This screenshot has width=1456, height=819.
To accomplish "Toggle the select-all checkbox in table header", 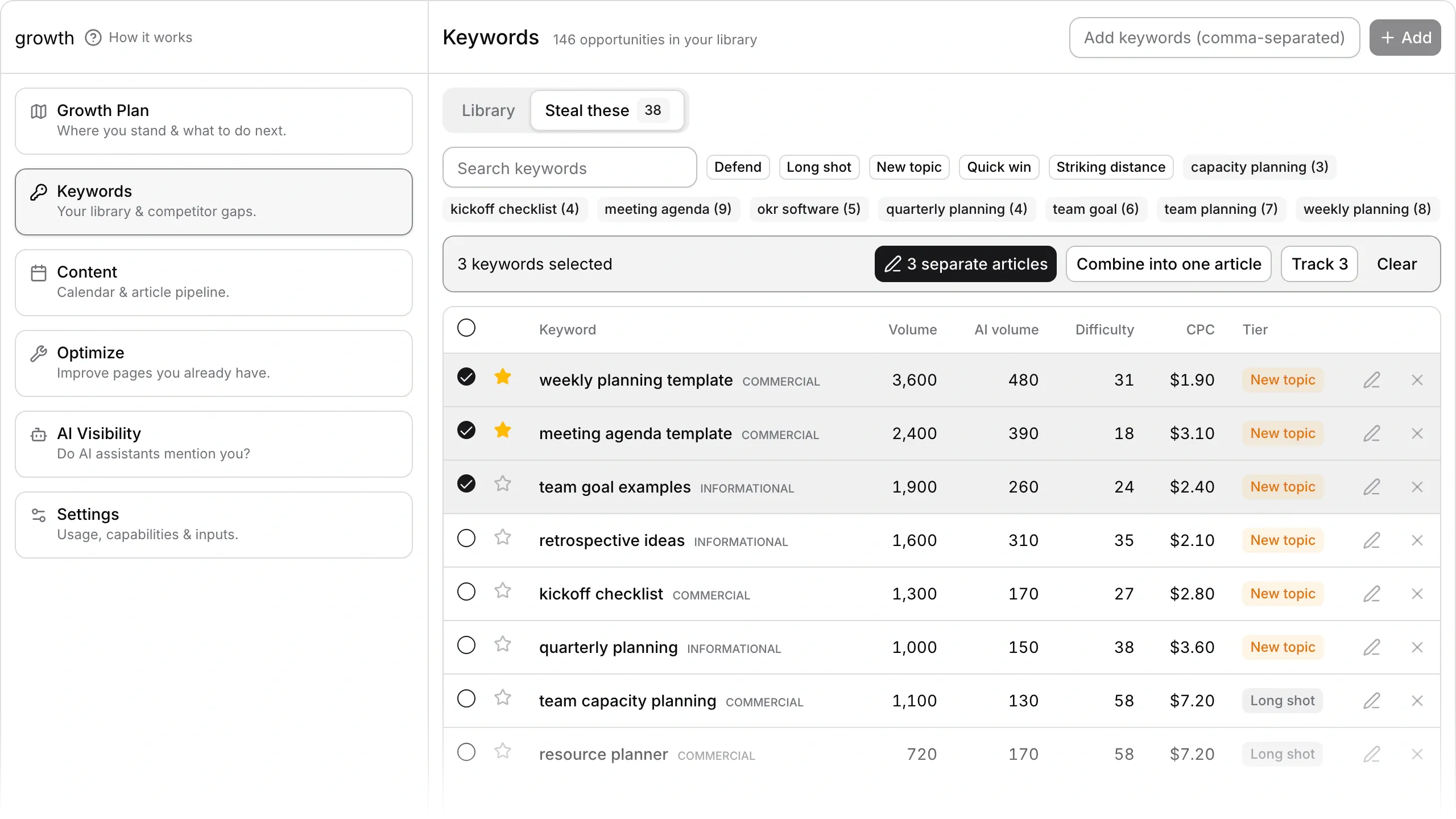I will point(466,328).
